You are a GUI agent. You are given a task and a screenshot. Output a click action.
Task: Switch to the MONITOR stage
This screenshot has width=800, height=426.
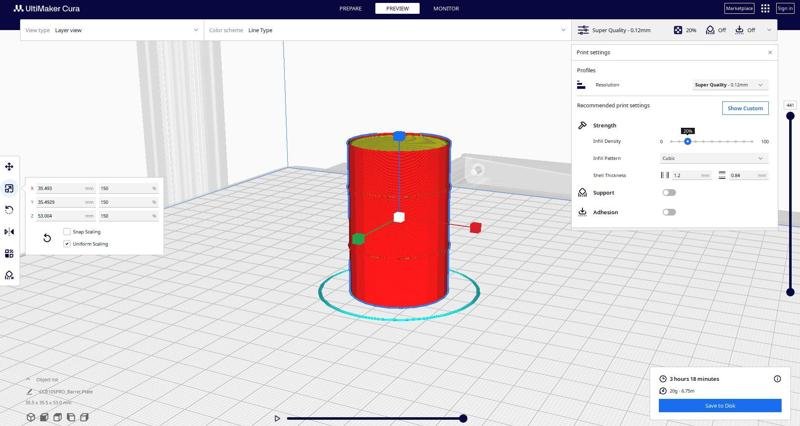click(446, 8)
